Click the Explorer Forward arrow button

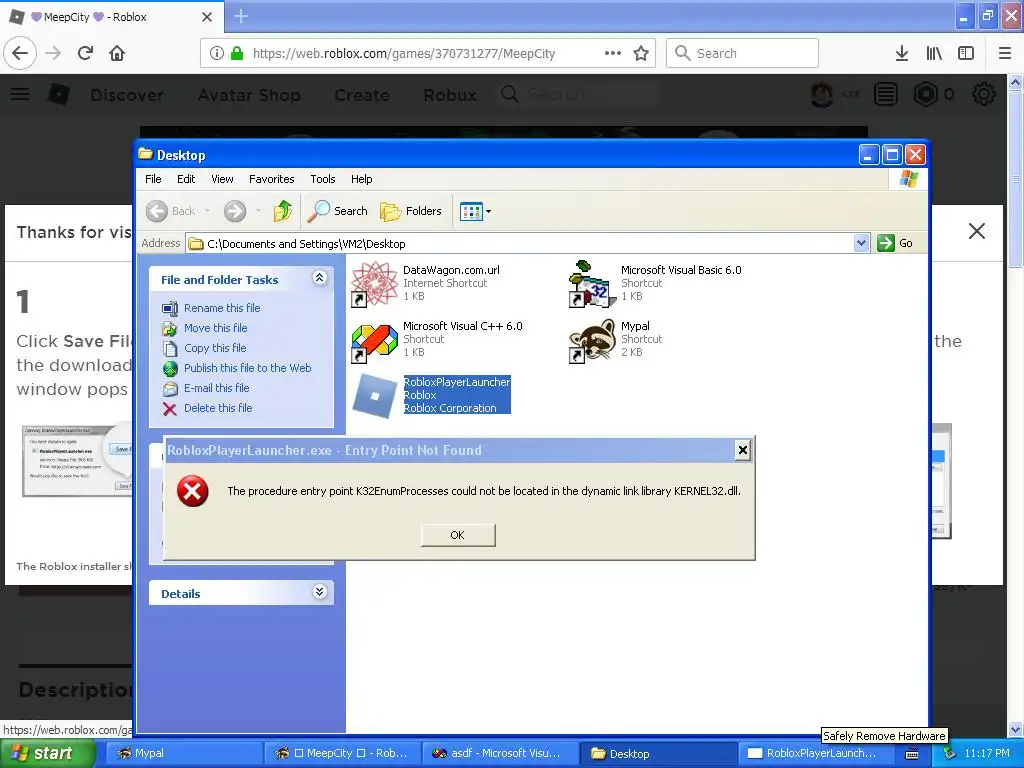(235, 211)
